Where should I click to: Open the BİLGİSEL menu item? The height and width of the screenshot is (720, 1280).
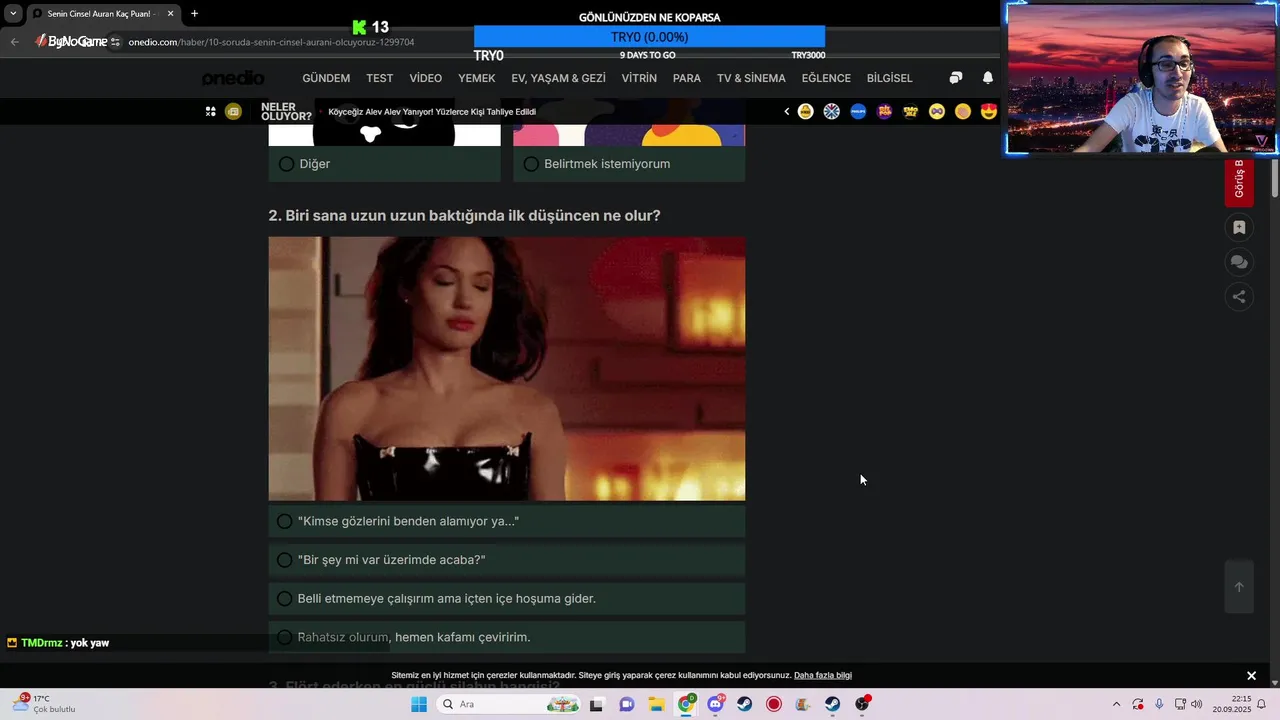(889, 78)
